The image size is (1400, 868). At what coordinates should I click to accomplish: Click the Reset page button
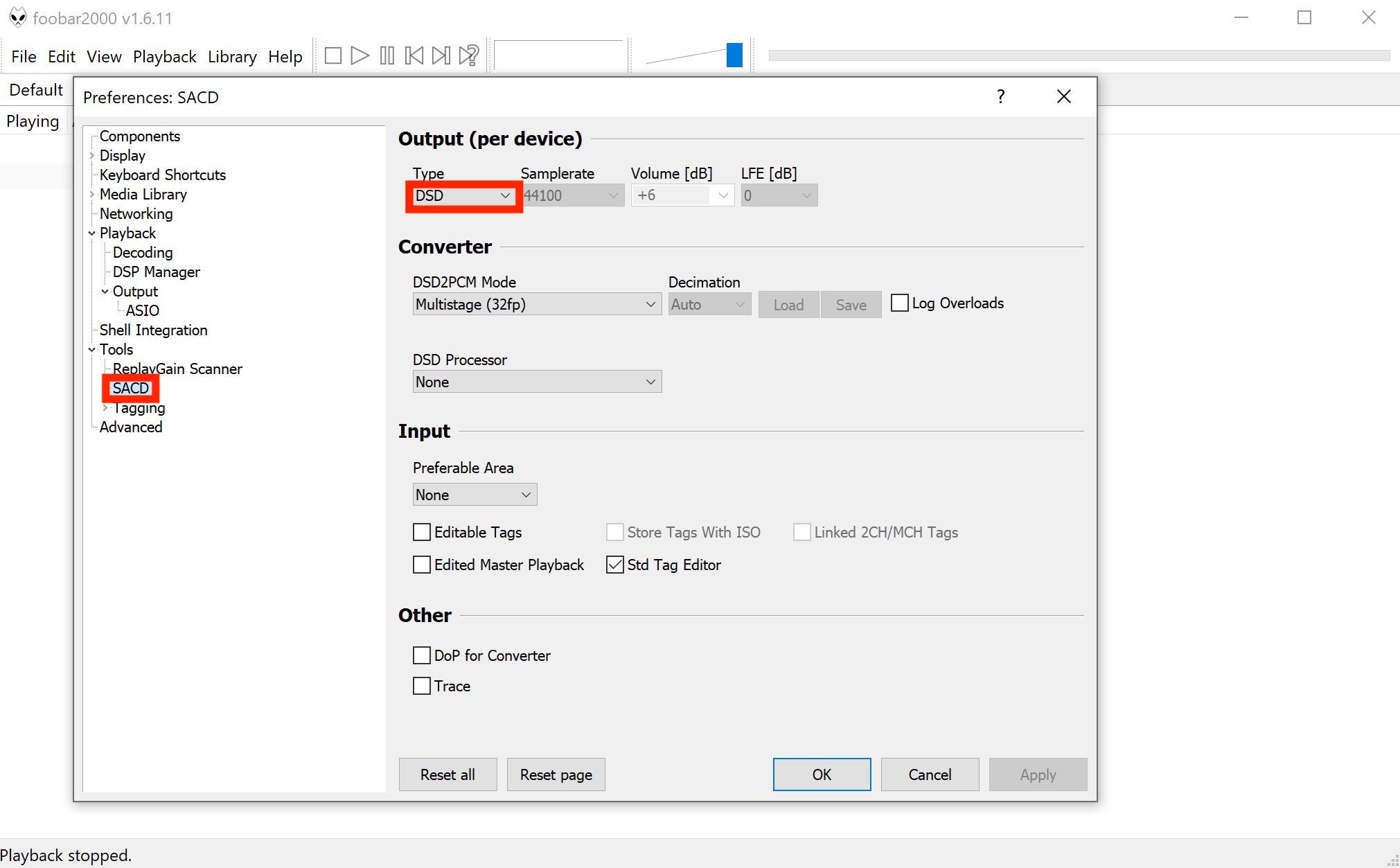[x=556, y=774]
